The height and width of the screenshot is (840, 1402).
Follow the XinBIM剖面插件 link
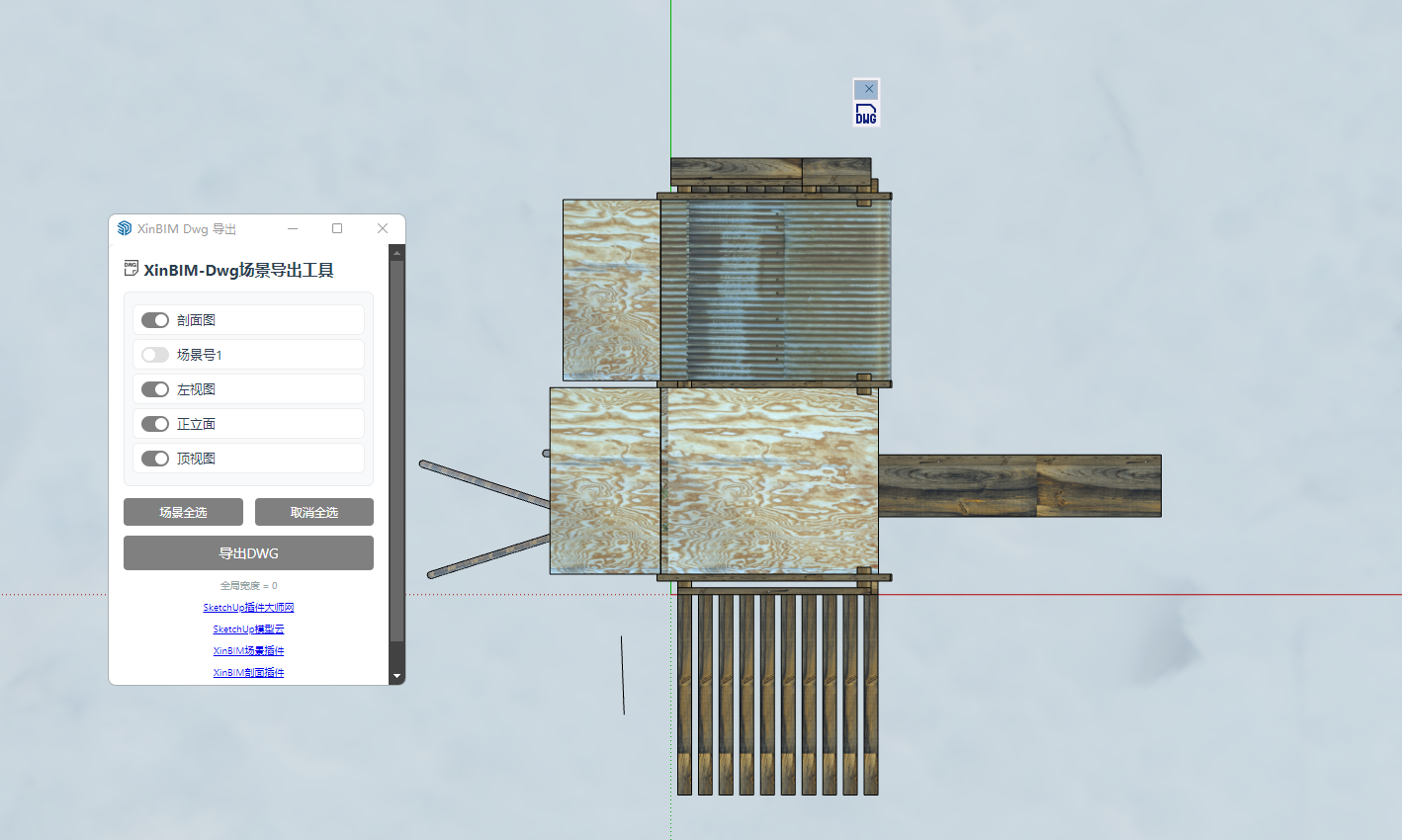(248, 673)
